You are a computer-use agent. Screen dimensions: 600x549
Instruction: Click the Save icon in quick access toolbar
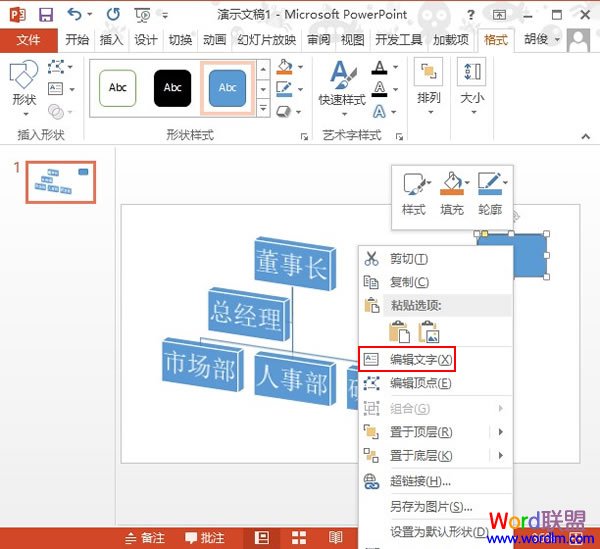[46, 15]
